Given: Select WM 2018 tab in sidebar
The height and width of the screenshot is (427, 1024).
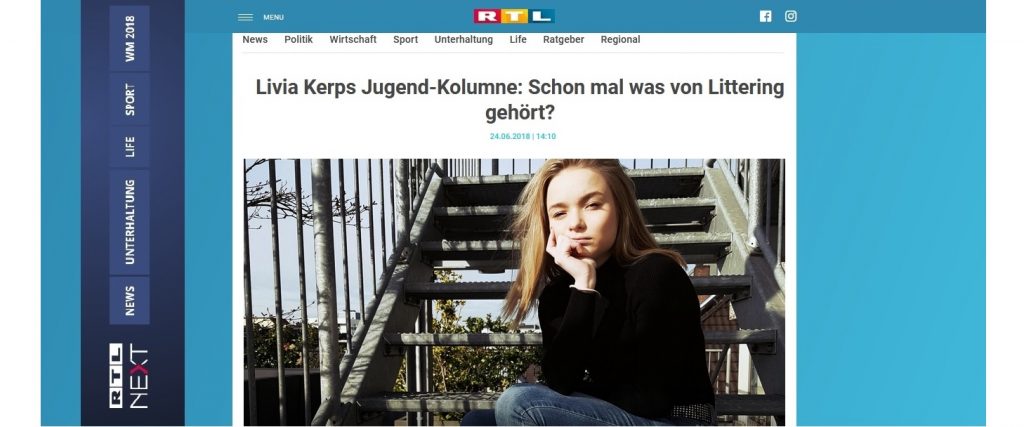Looking at the screenshot, I should [x=129, y=38].
